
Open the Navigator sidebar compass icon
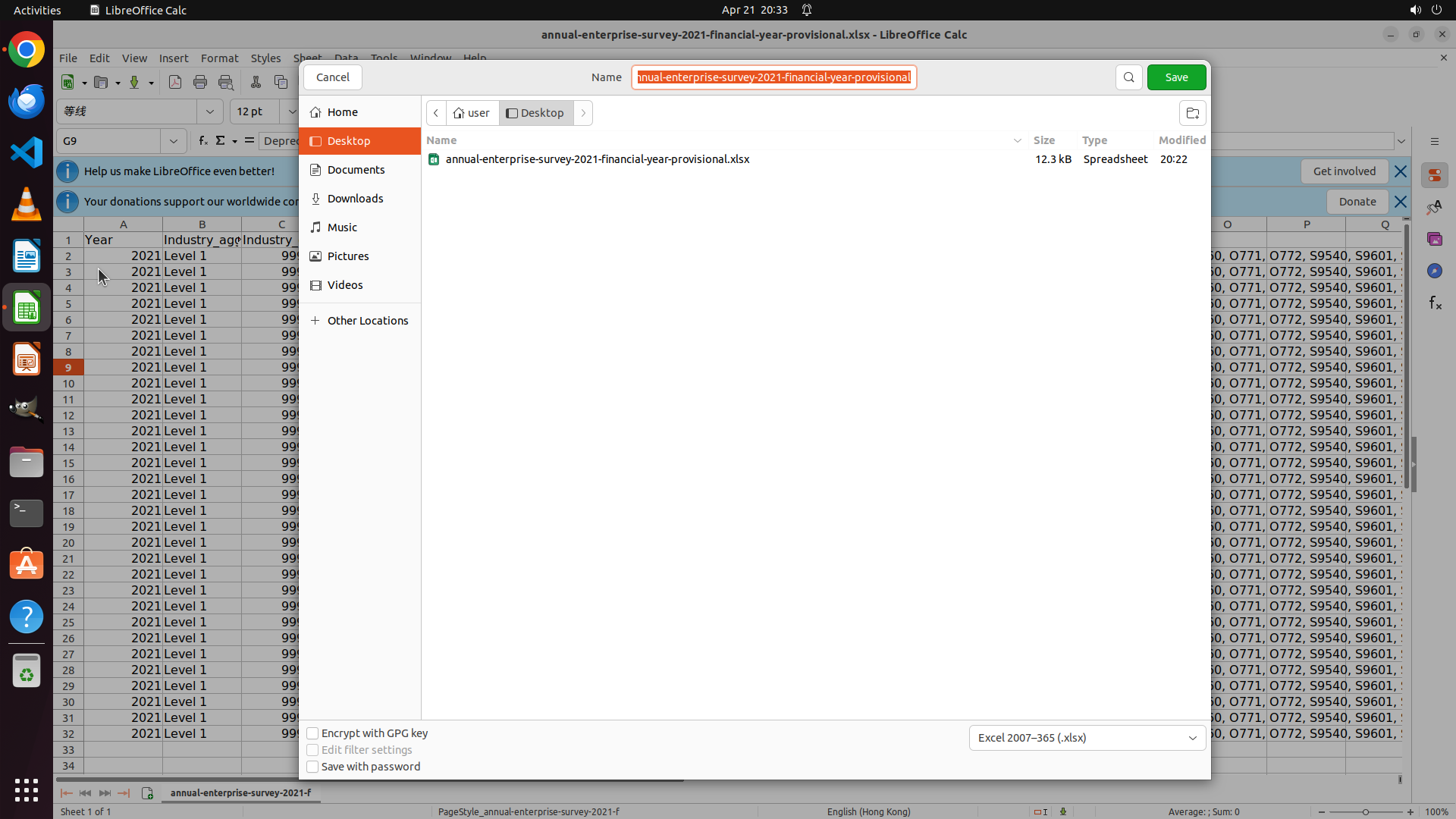click(1435, 271)
